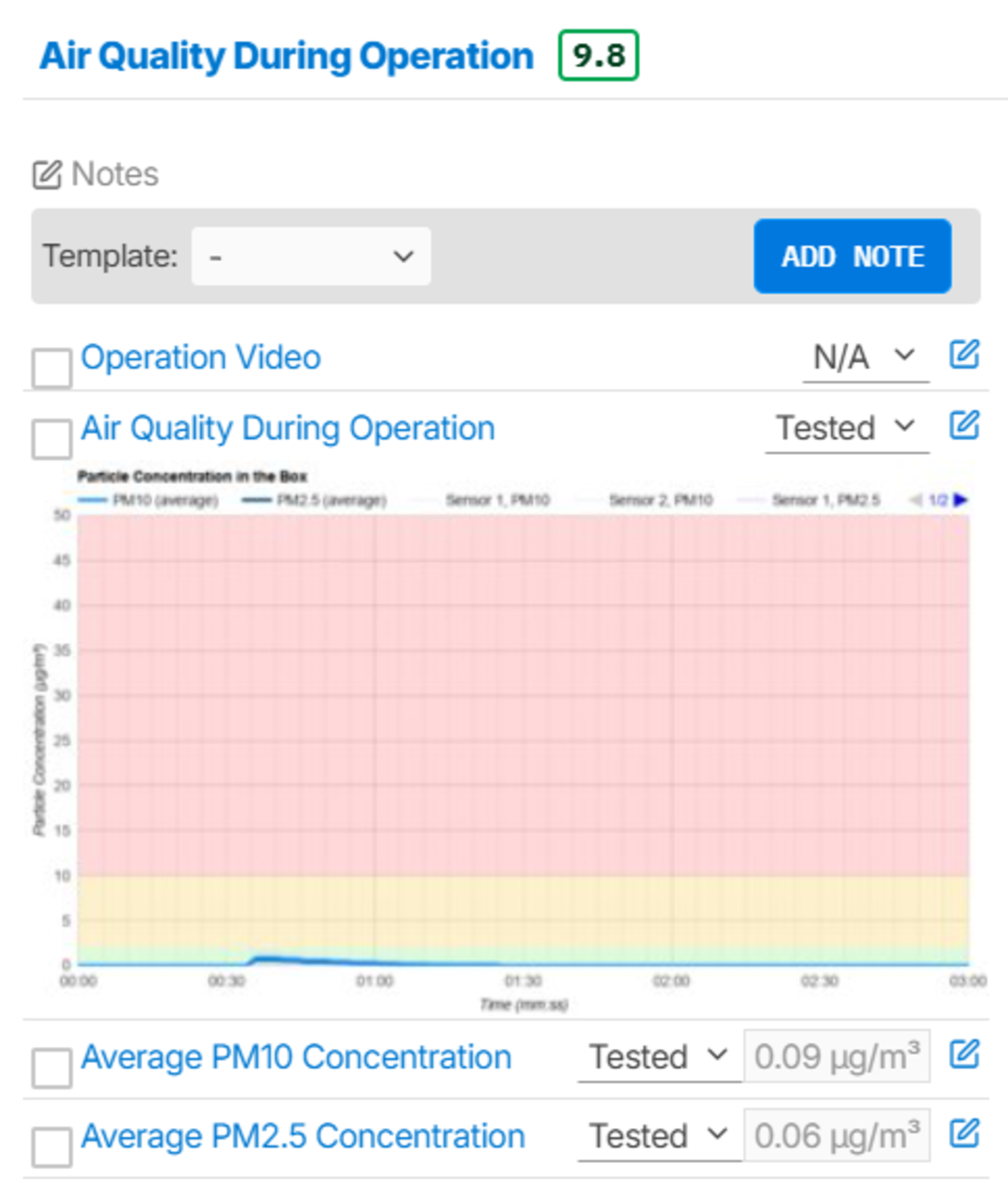Toggle PM10 (average) legend series
1008x1183 pixels.
(148, 501)
